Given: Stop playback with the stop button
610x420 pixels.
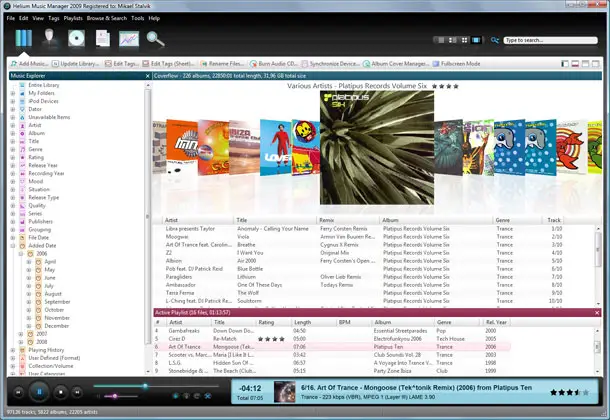Looking at the screenshot, I should 61,392.
